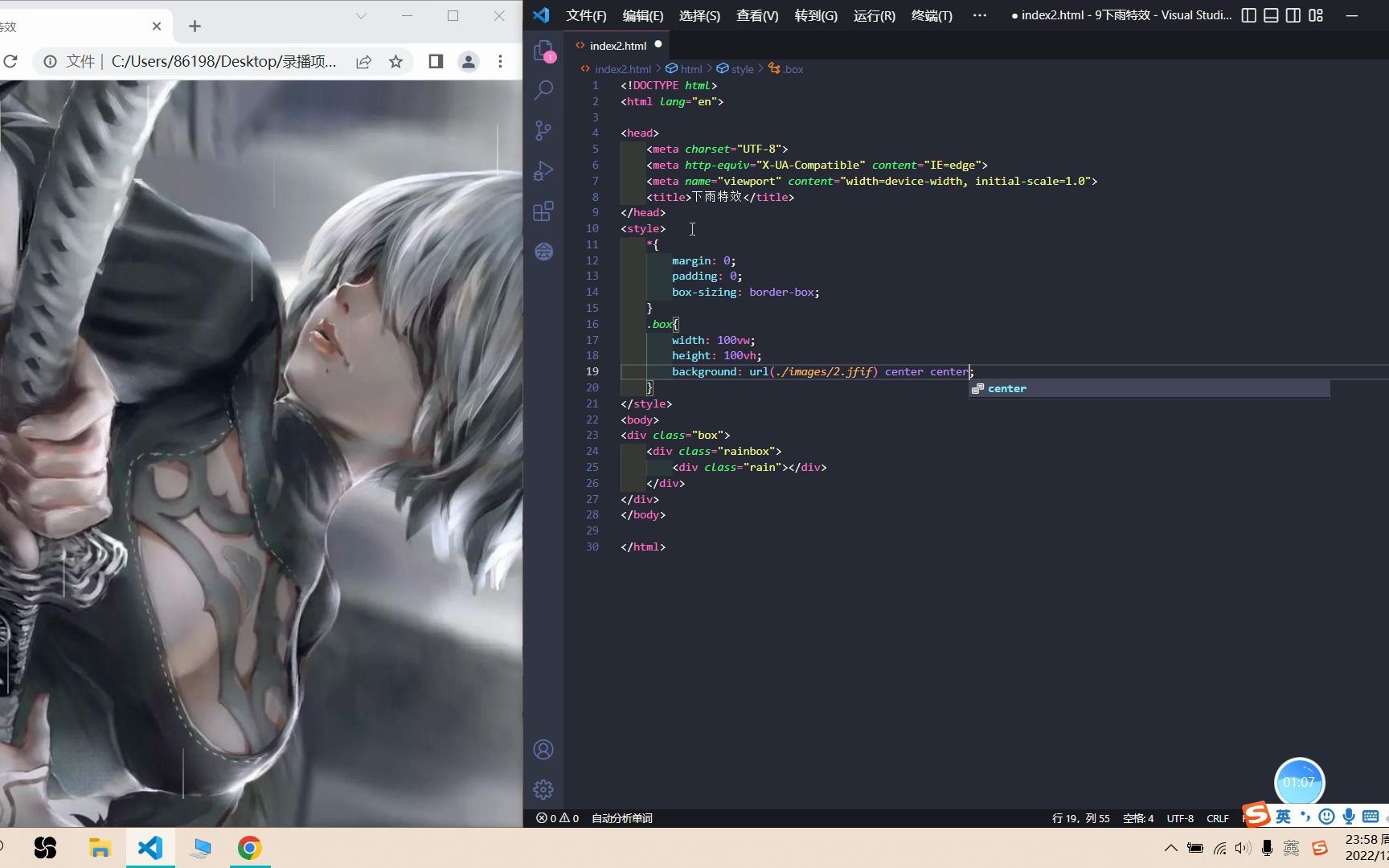Click the background property on line 19

coord(704,371)
